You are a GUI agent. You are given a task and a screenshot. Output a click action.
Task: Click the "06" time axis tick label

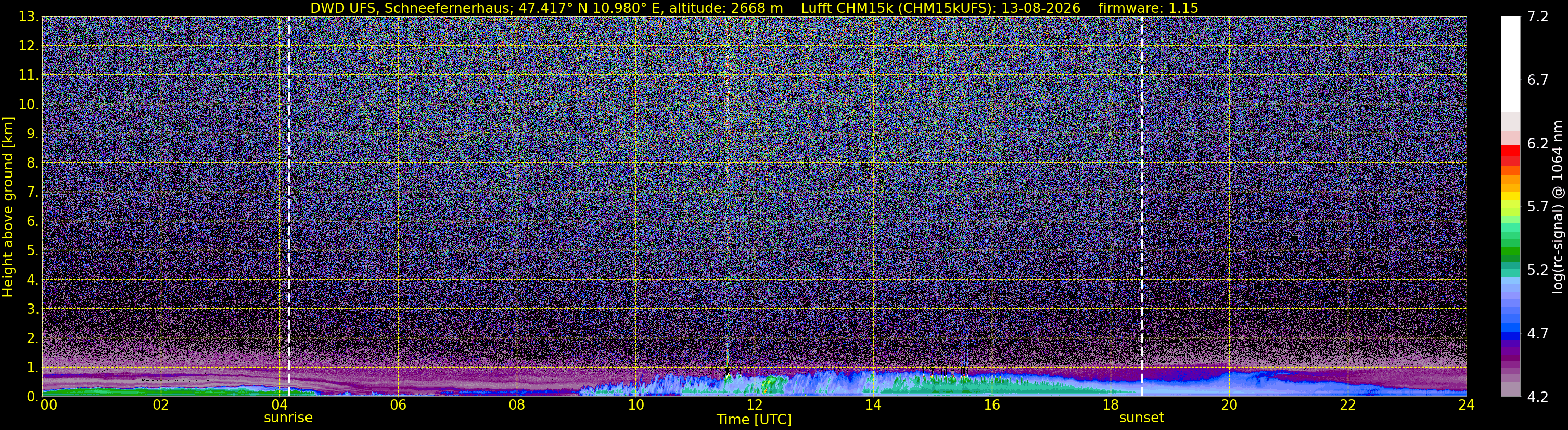398,405
